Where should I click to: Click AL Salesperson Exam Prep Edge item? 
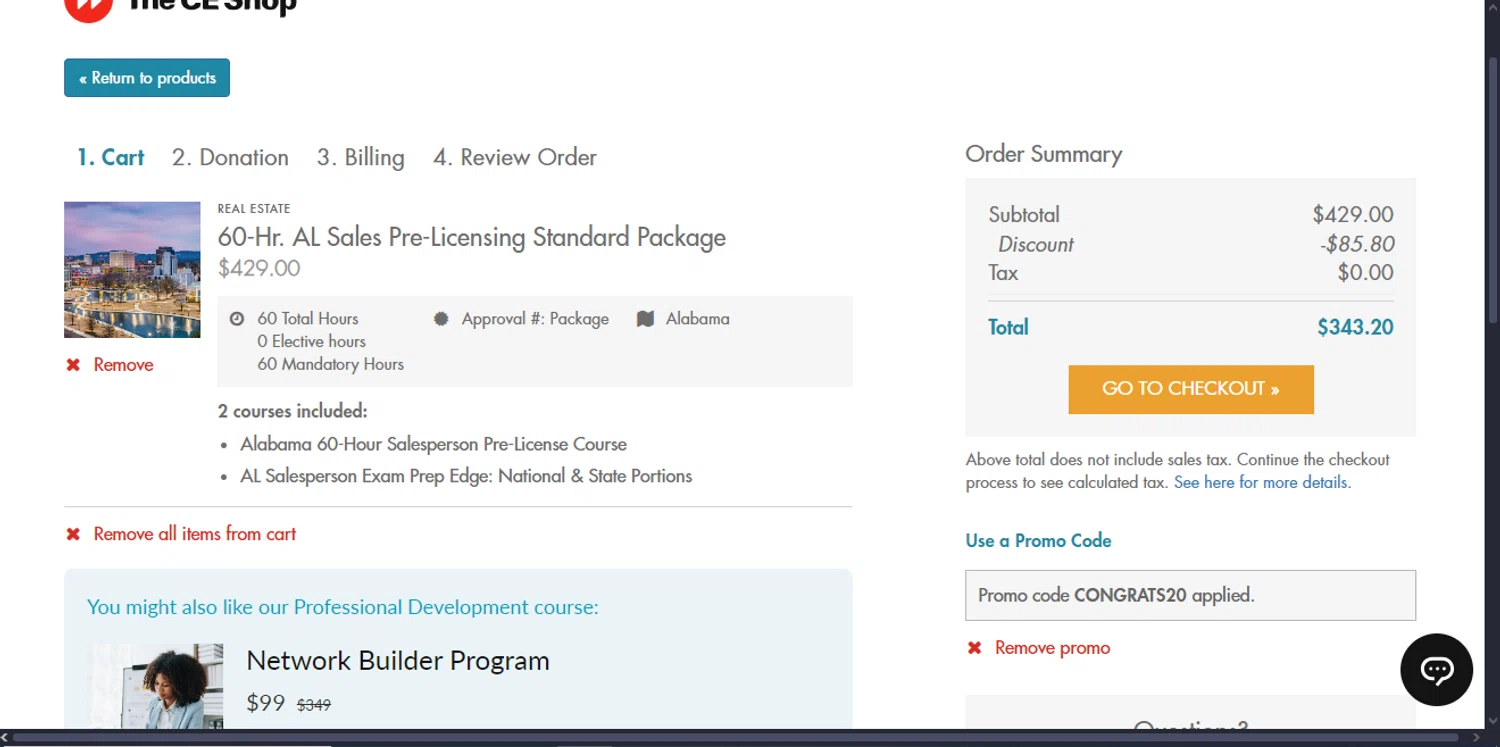tap(466, 476)
